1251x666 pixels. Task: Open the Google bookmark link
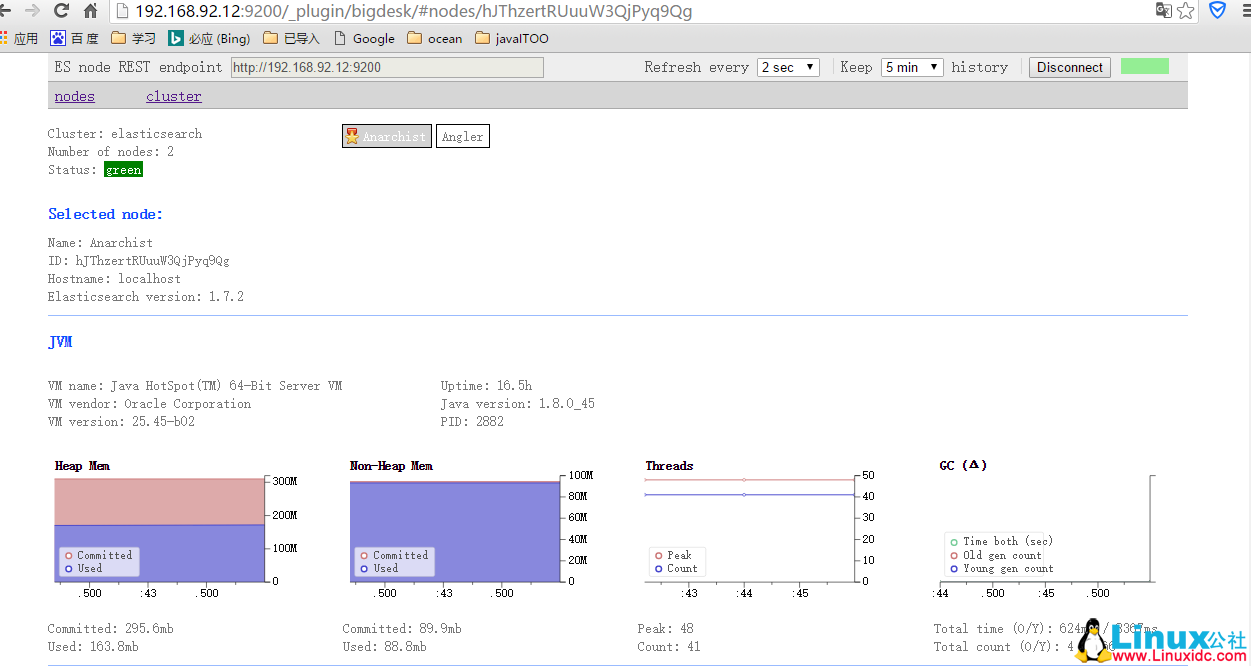(364, 38)
